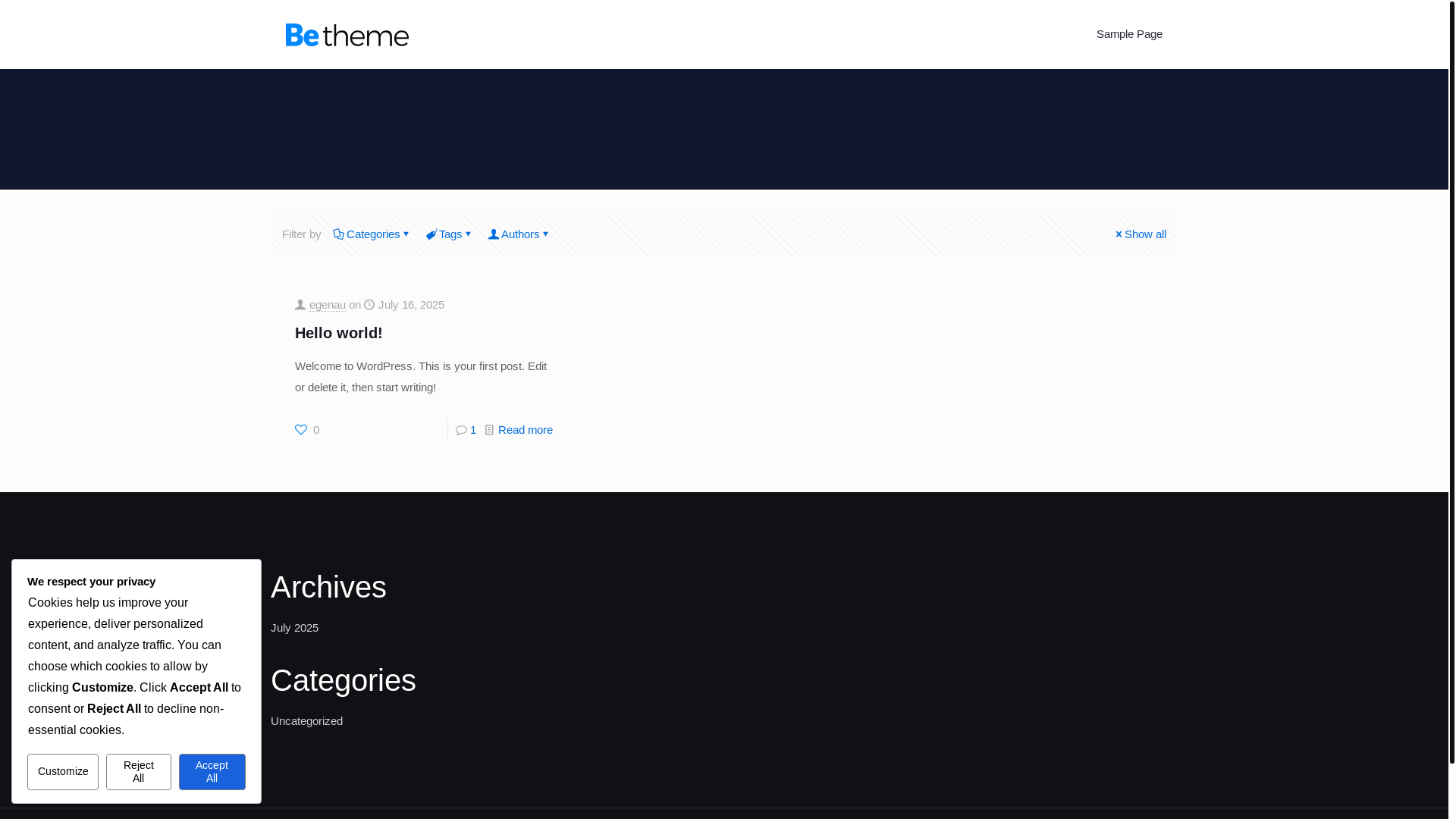Click the Tags filter icon
Image resolution: width=1456 pixels, height=819 pixels.
tap(431, 235)
